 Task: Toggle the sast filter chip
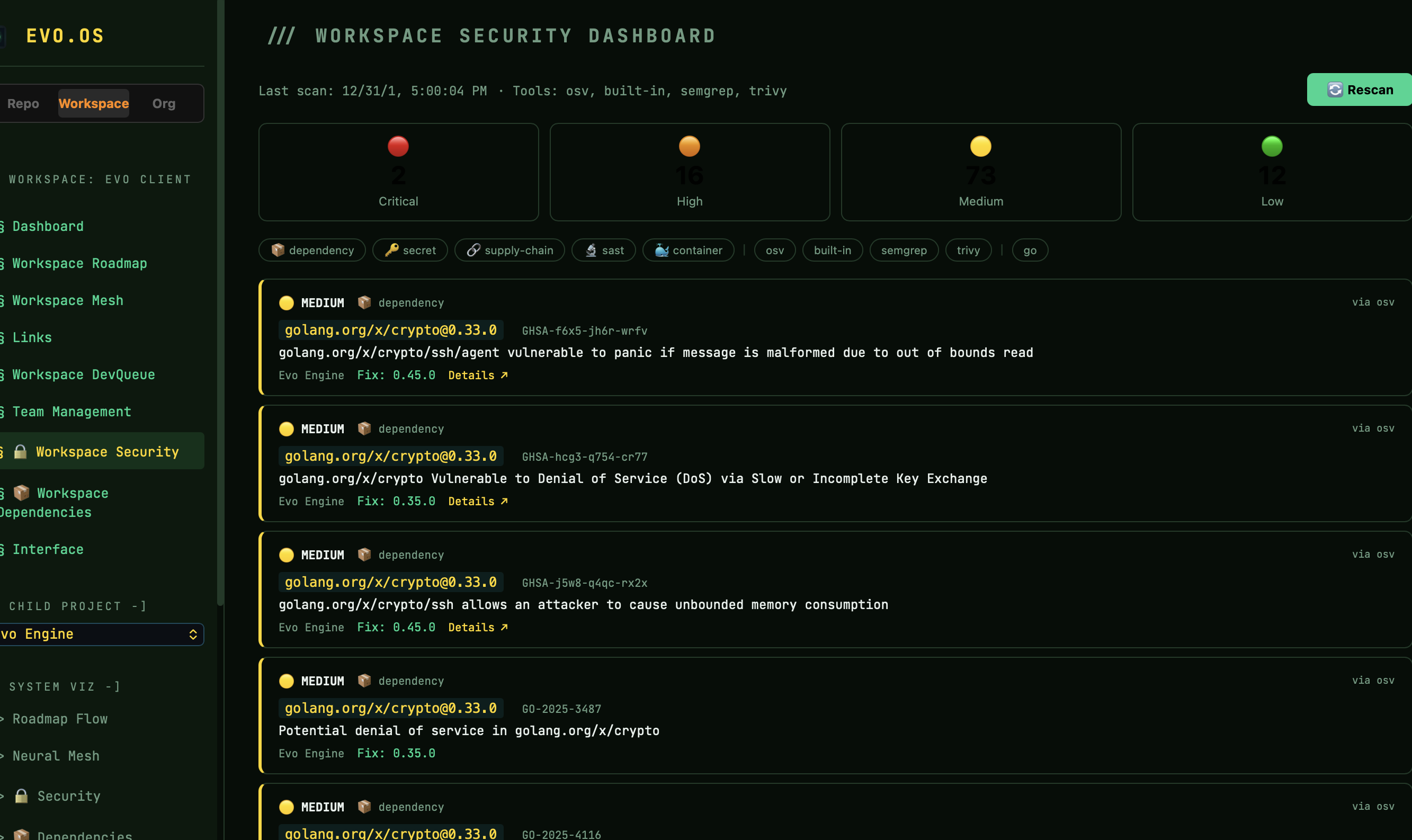[604, 250]
